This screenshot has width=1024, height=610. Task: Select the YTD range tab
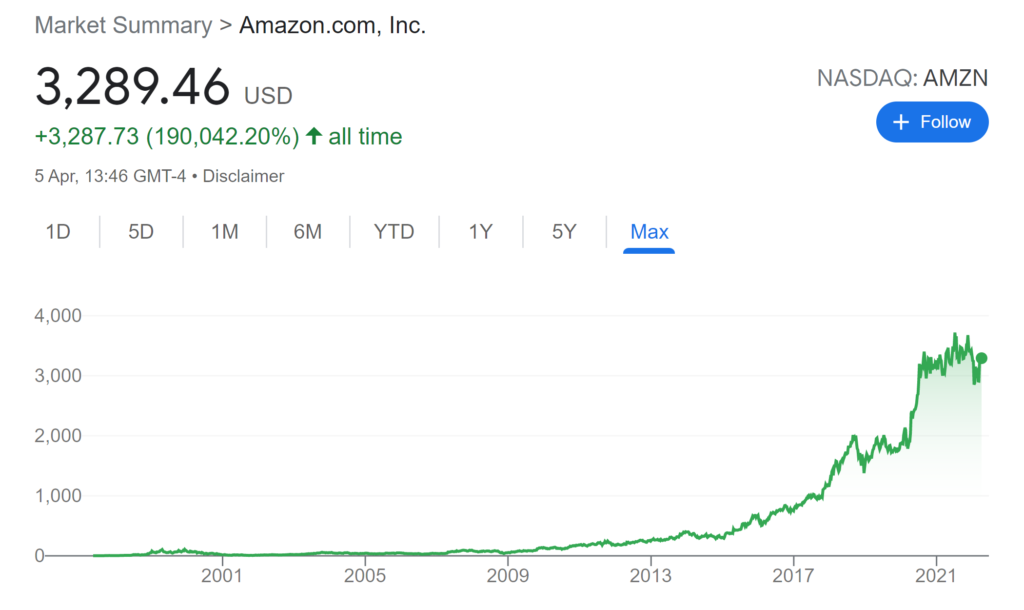[394, 232]
